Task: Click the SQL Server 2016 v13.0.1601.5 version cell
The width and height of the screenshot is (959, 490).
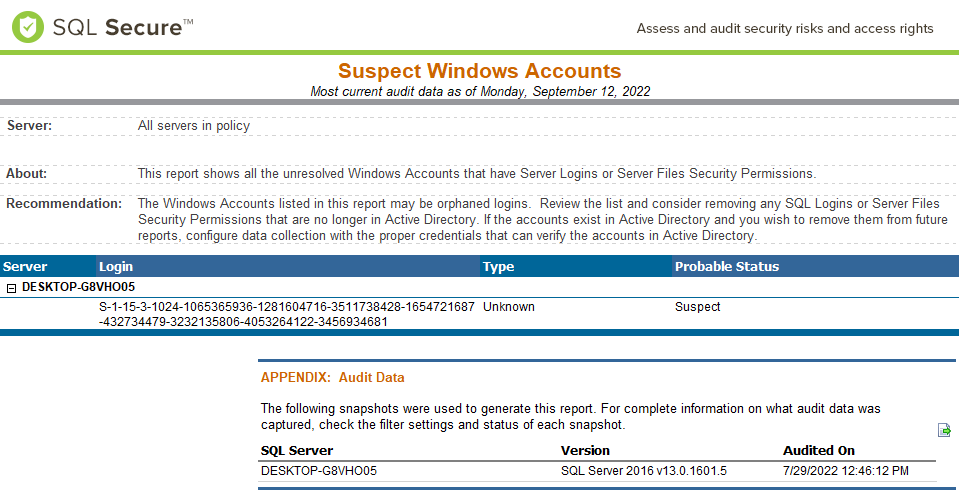Action: pos(642,470)
